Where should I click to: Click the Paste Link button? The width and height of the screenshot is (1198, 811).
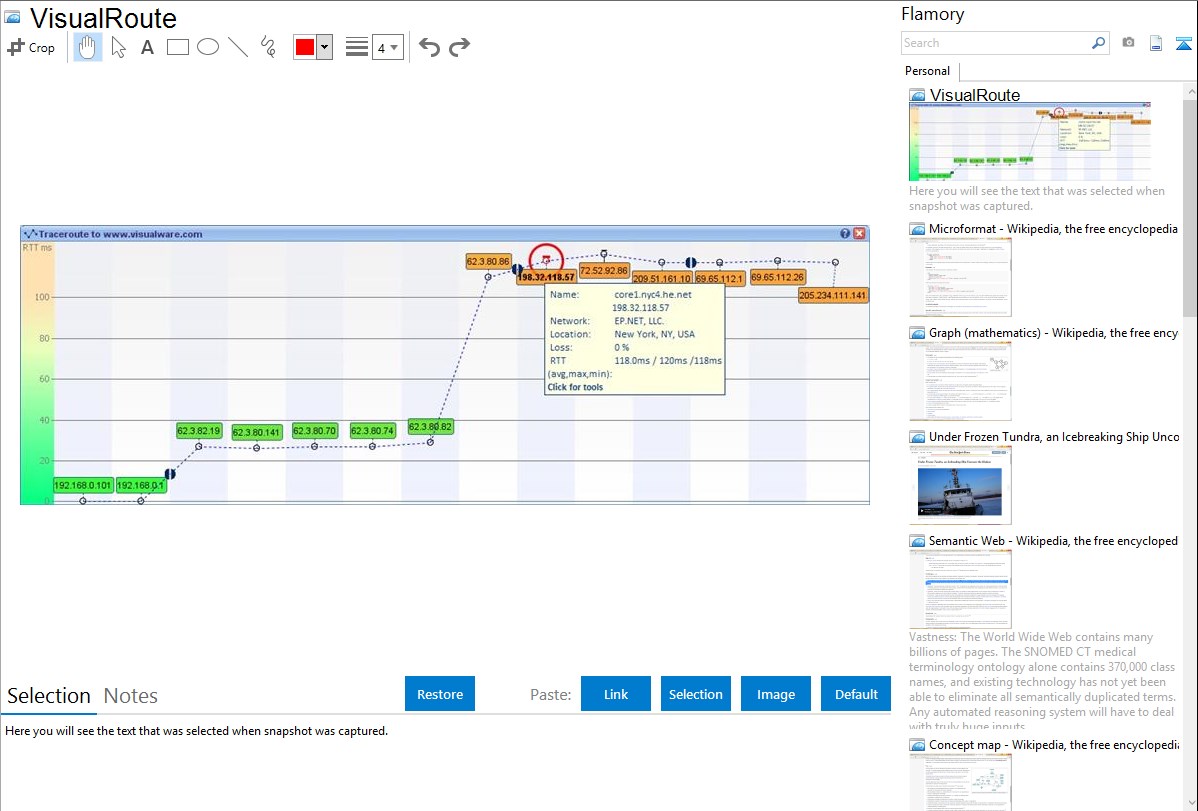pos(616,694)
